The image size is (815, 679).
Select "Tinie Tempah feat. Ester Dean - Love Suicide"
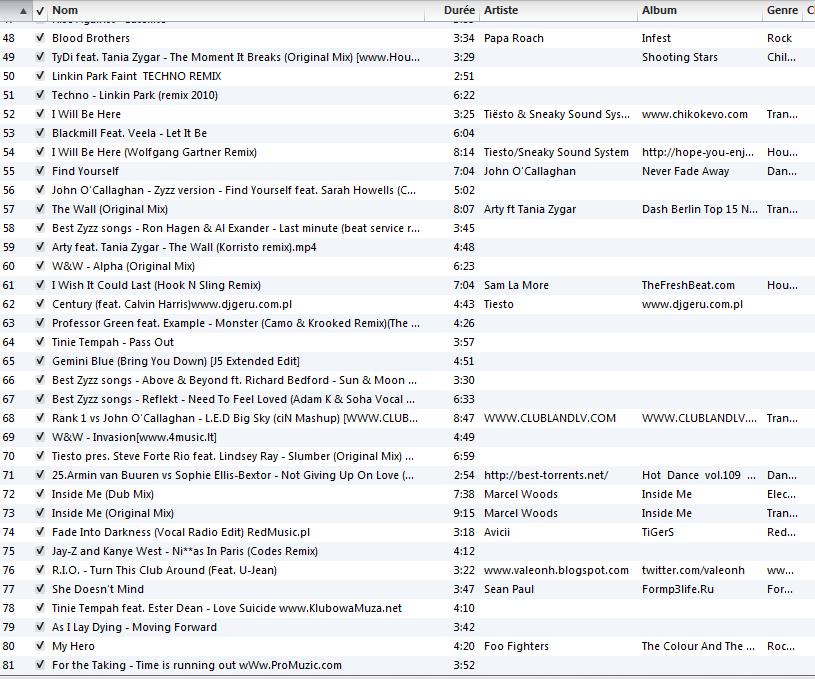pos(227,608)
